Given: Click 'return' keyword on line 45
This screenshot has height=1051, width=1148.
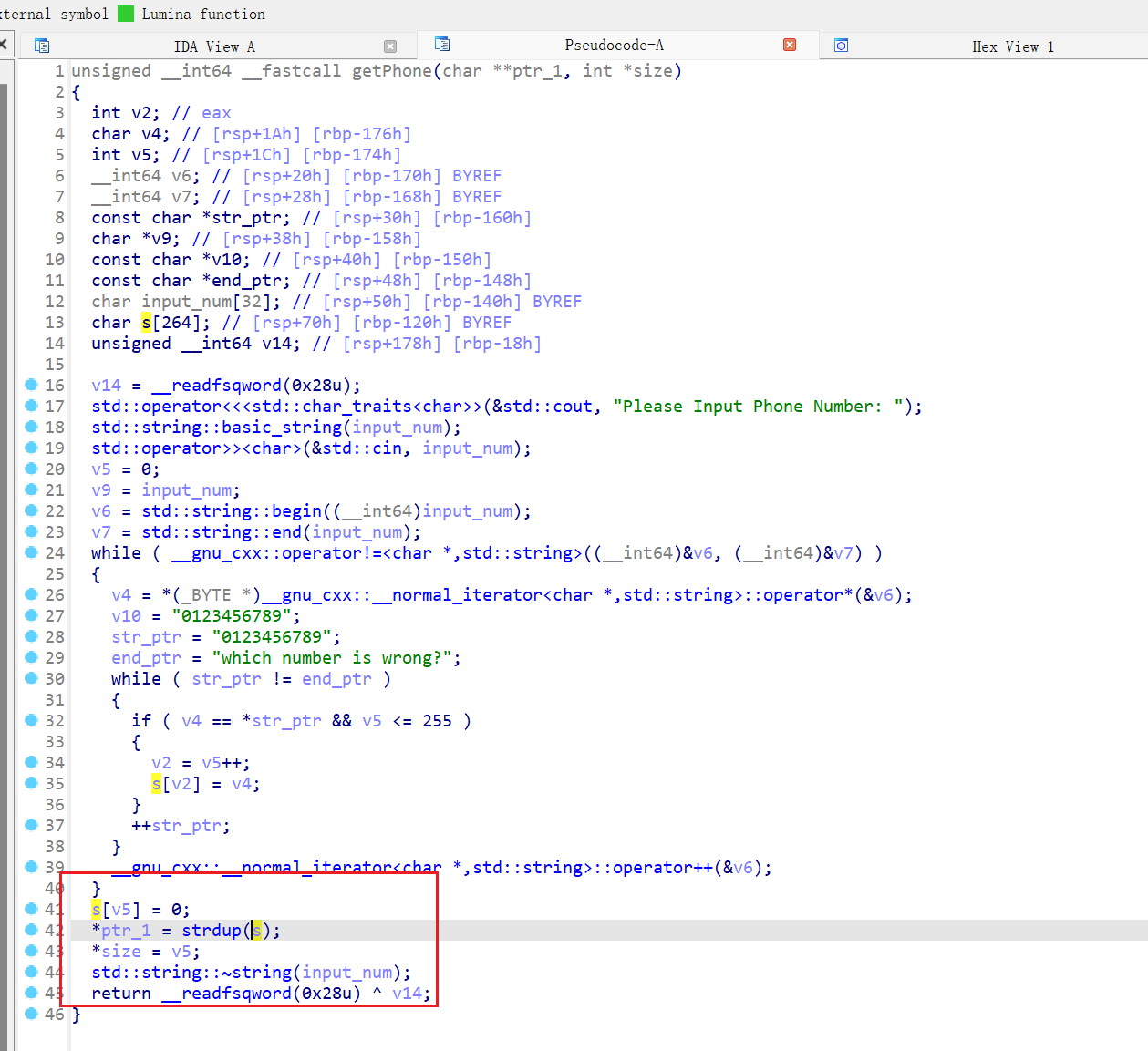Looking at the screenshot, I should click(121, 994).
